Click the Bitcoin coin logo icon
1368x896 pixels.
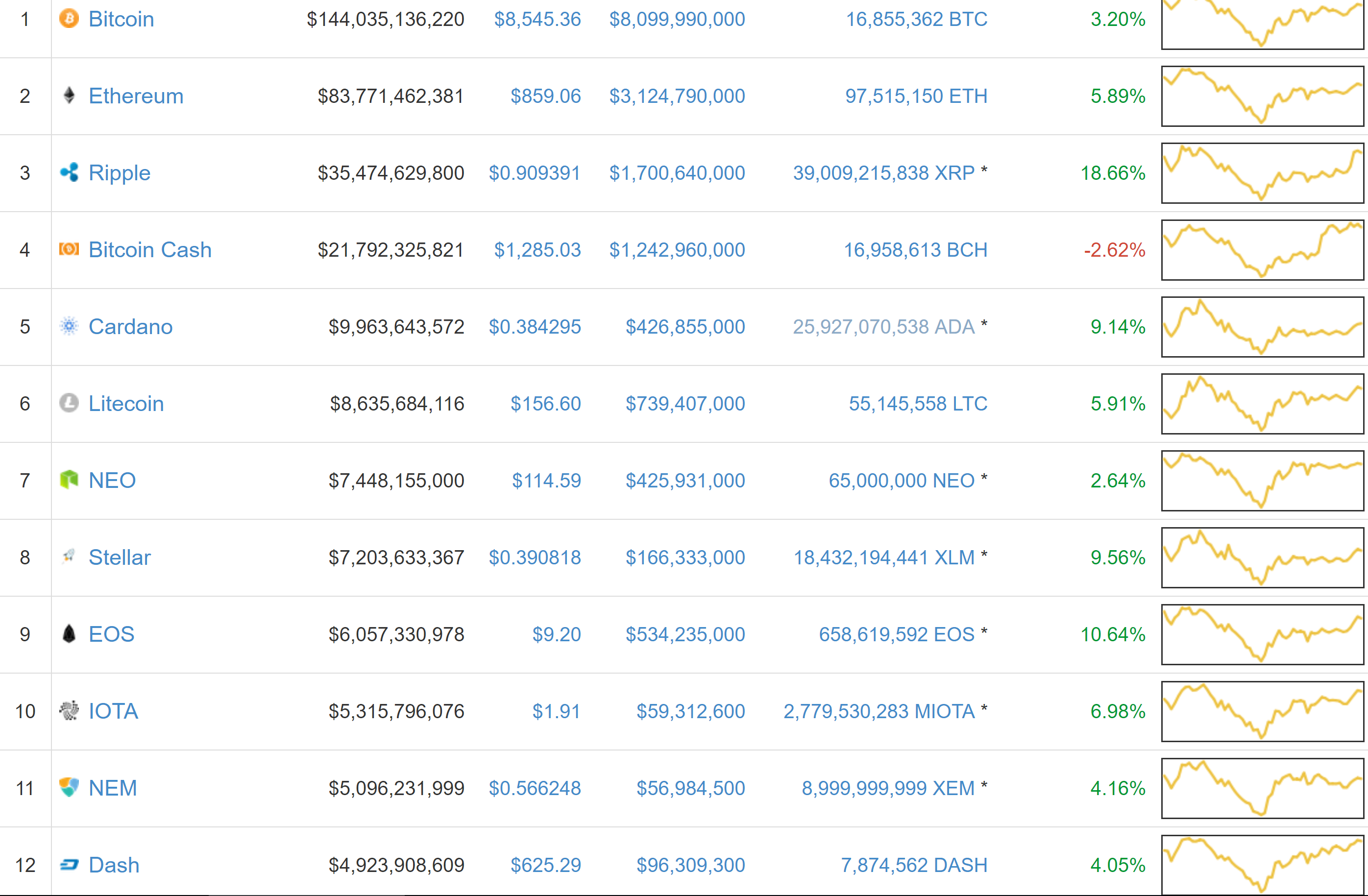[69, 19]
